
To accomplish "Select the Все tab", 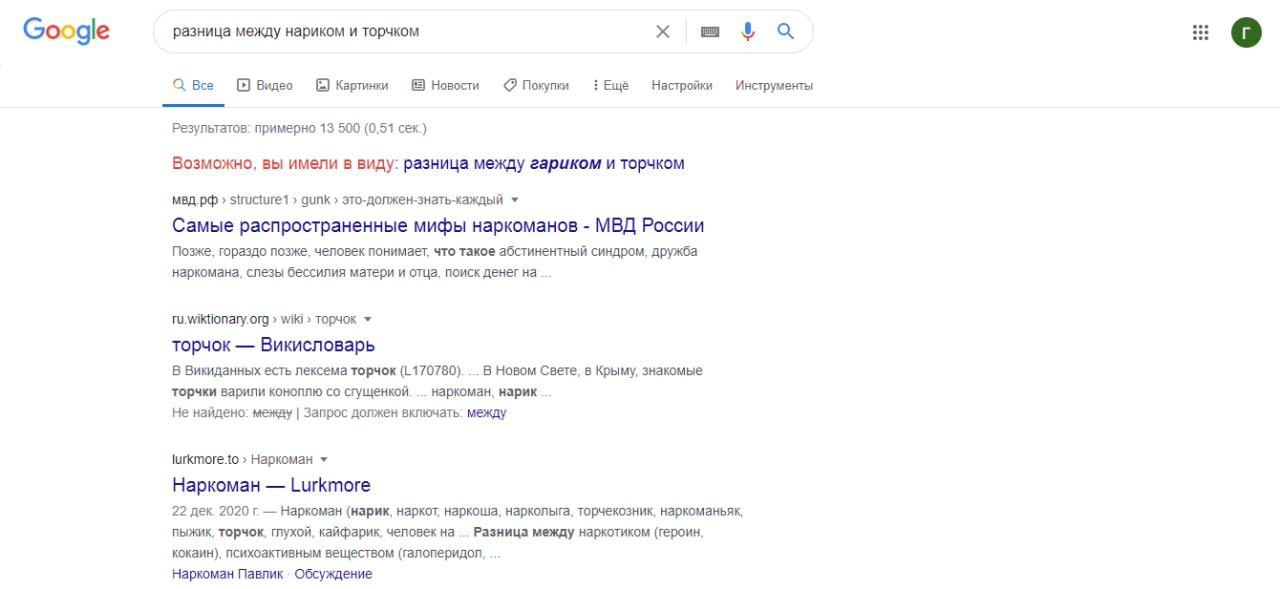I will pyautogui.click(x=193, y=86).
